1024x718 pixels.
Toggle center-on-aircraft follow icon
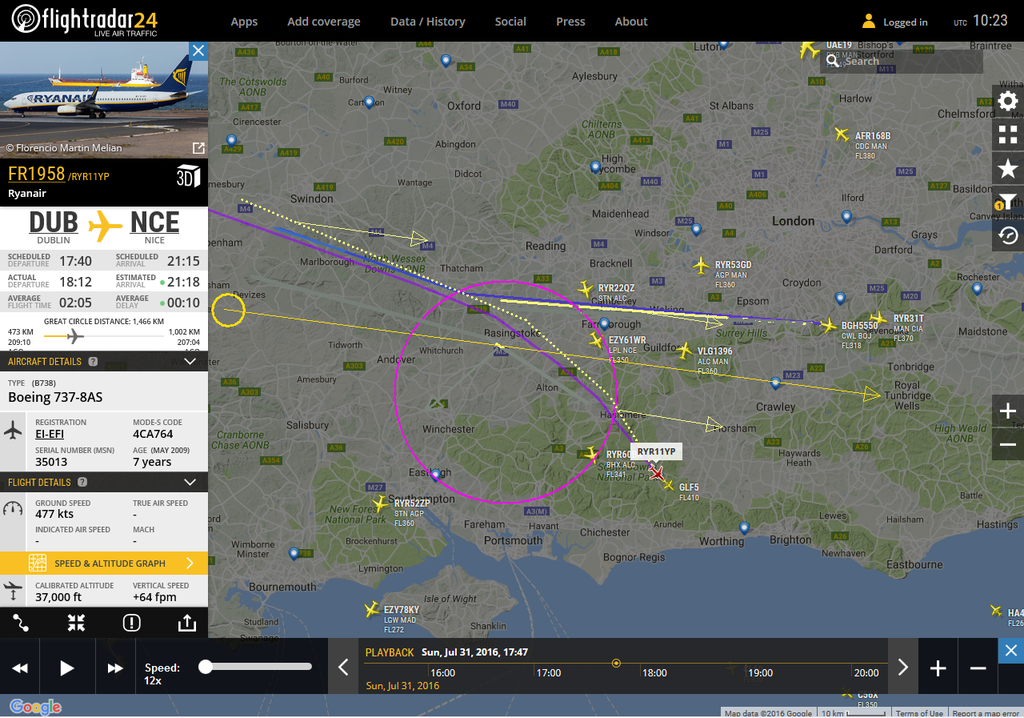[x=76, y=623]
